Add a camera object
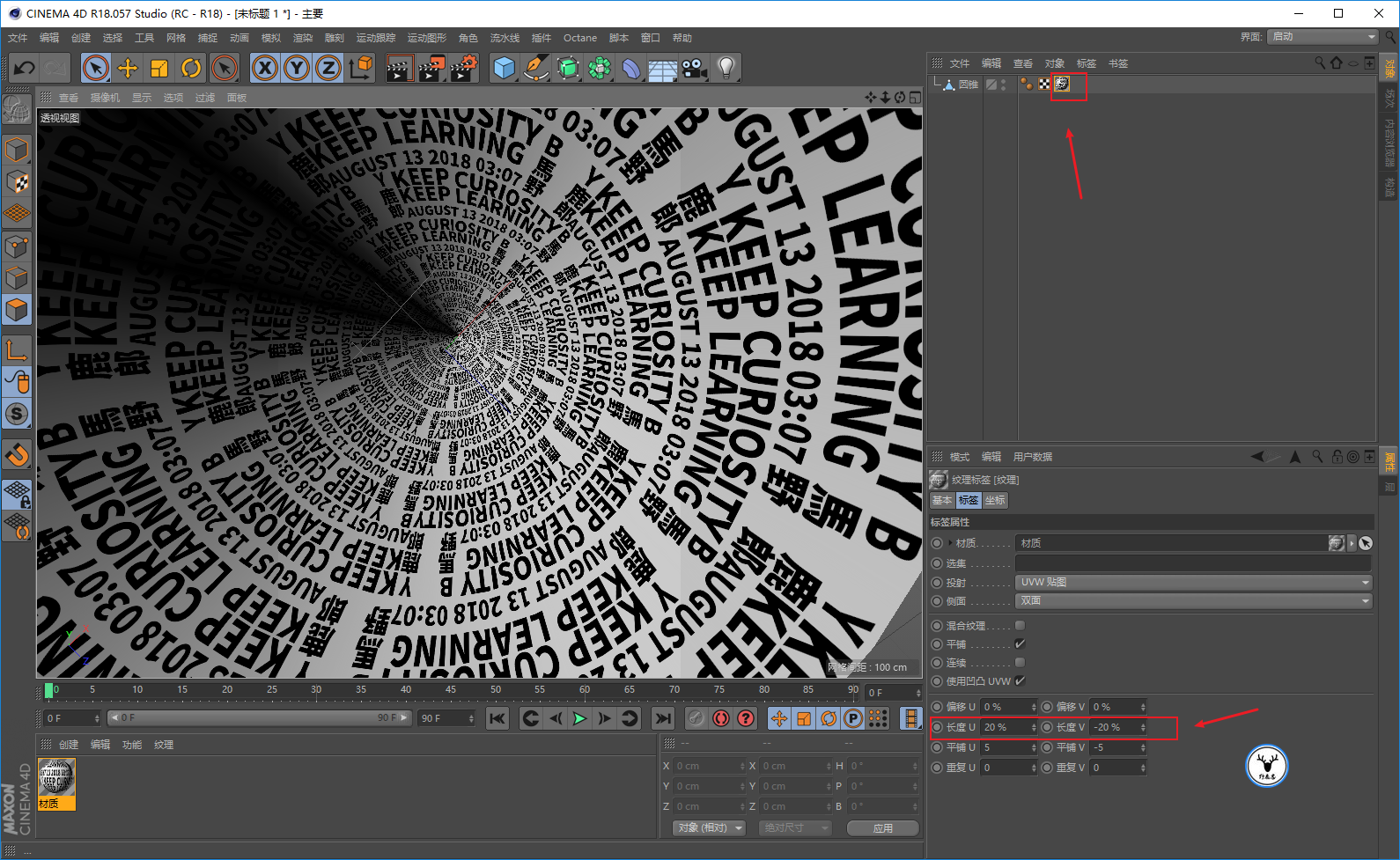The width and height of the screenshot is (1400, 860). [694, 68]
